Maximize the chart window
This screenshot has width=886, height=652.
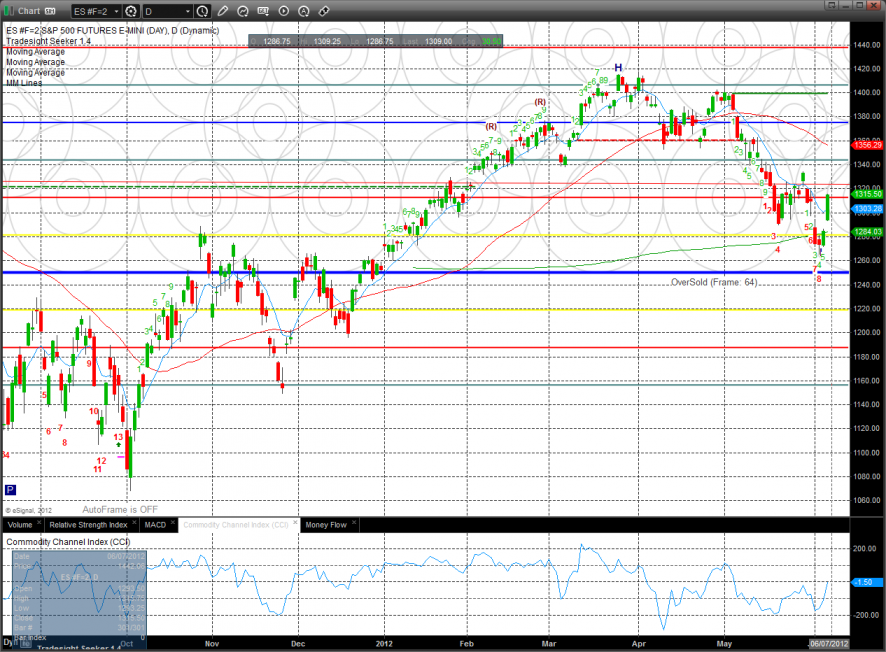click(859, 5)
